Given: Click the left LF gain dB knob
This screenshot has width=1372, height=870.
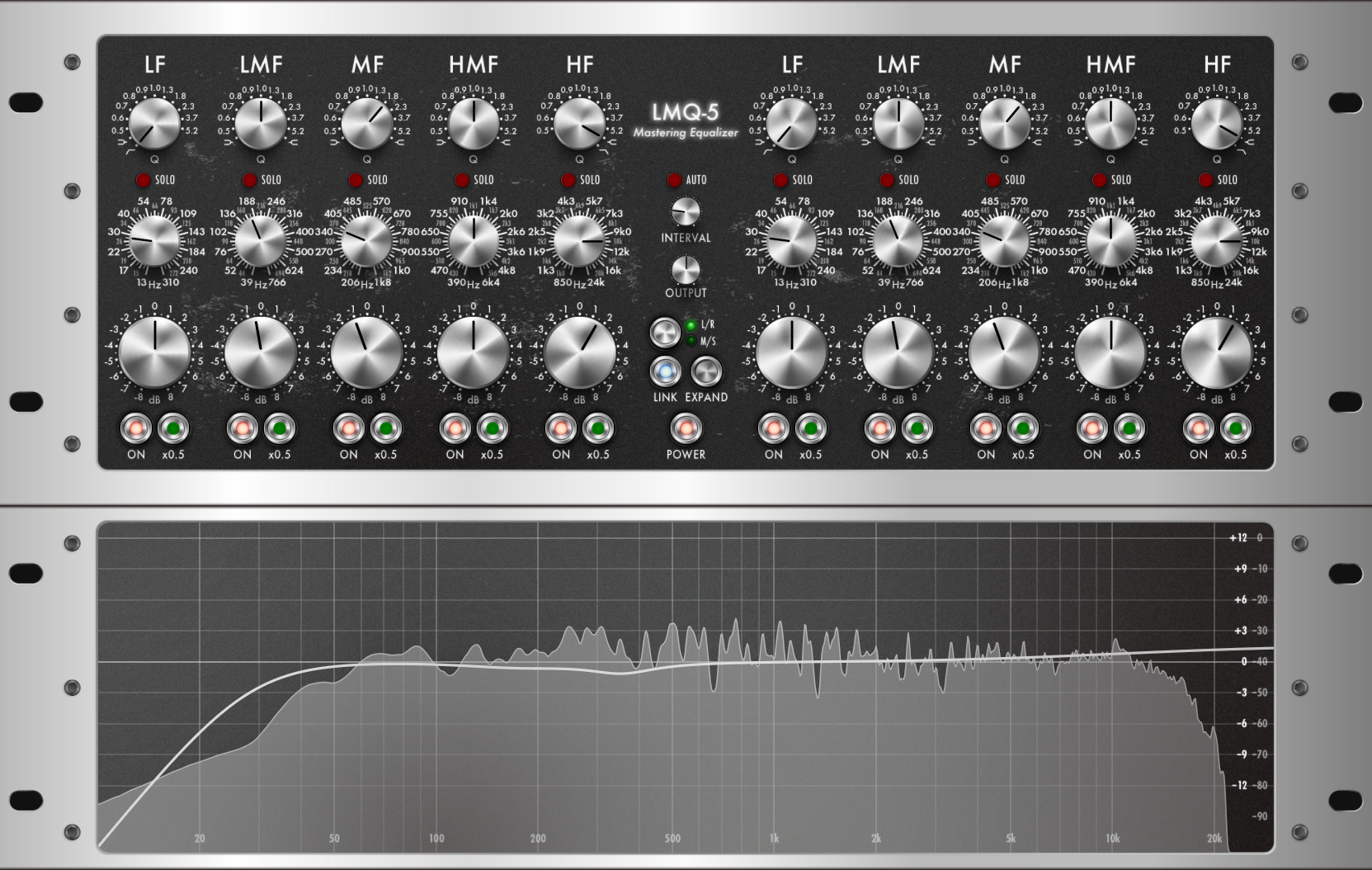Looking at the screenshot, I should 154,352.
